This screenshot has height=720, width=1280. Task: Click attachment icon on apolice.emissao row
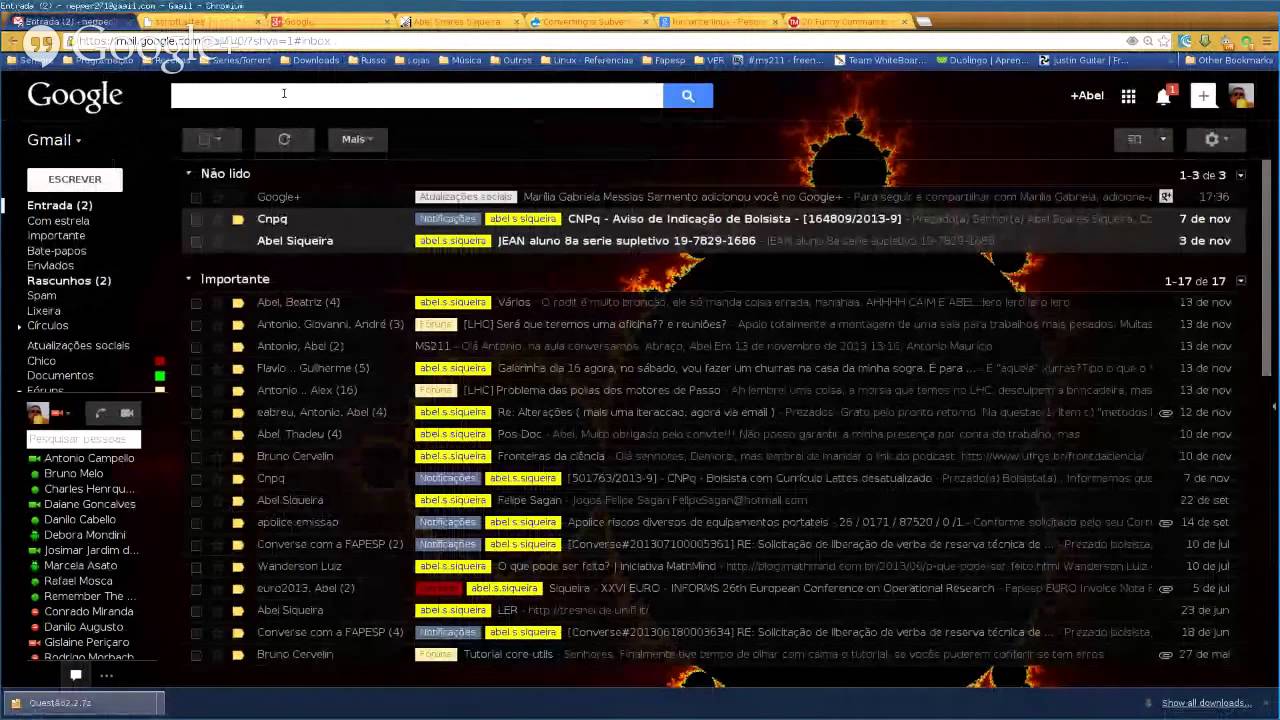point(1165,522)
